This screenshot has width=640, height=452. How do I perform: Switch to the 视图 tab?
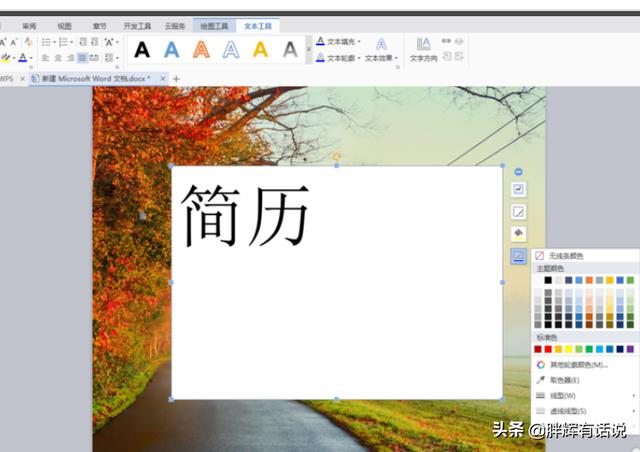[x=64, y=26]
